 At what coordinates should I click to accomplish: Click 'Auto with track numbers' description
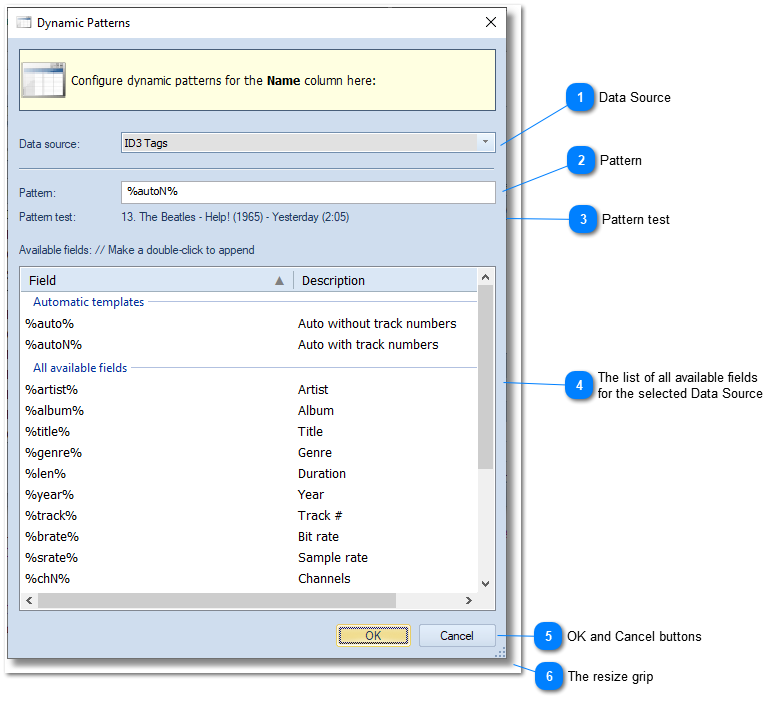coord(368,344)
